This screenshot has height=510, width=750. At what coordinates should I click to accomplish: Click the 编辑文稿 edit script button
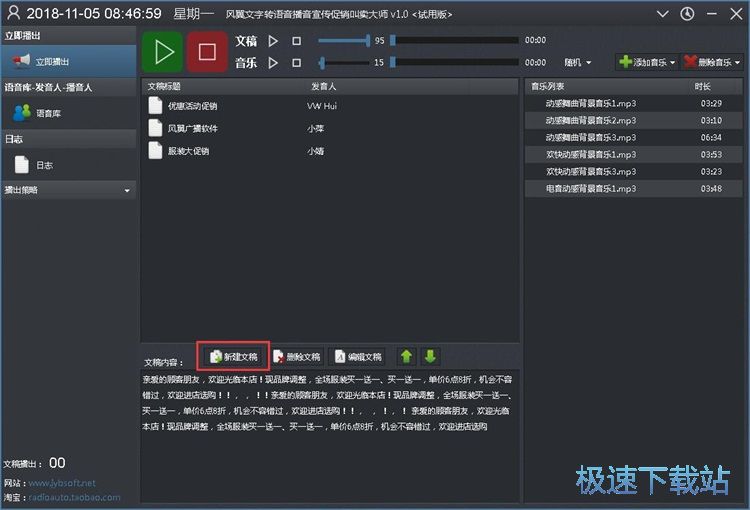pos(358,356)
